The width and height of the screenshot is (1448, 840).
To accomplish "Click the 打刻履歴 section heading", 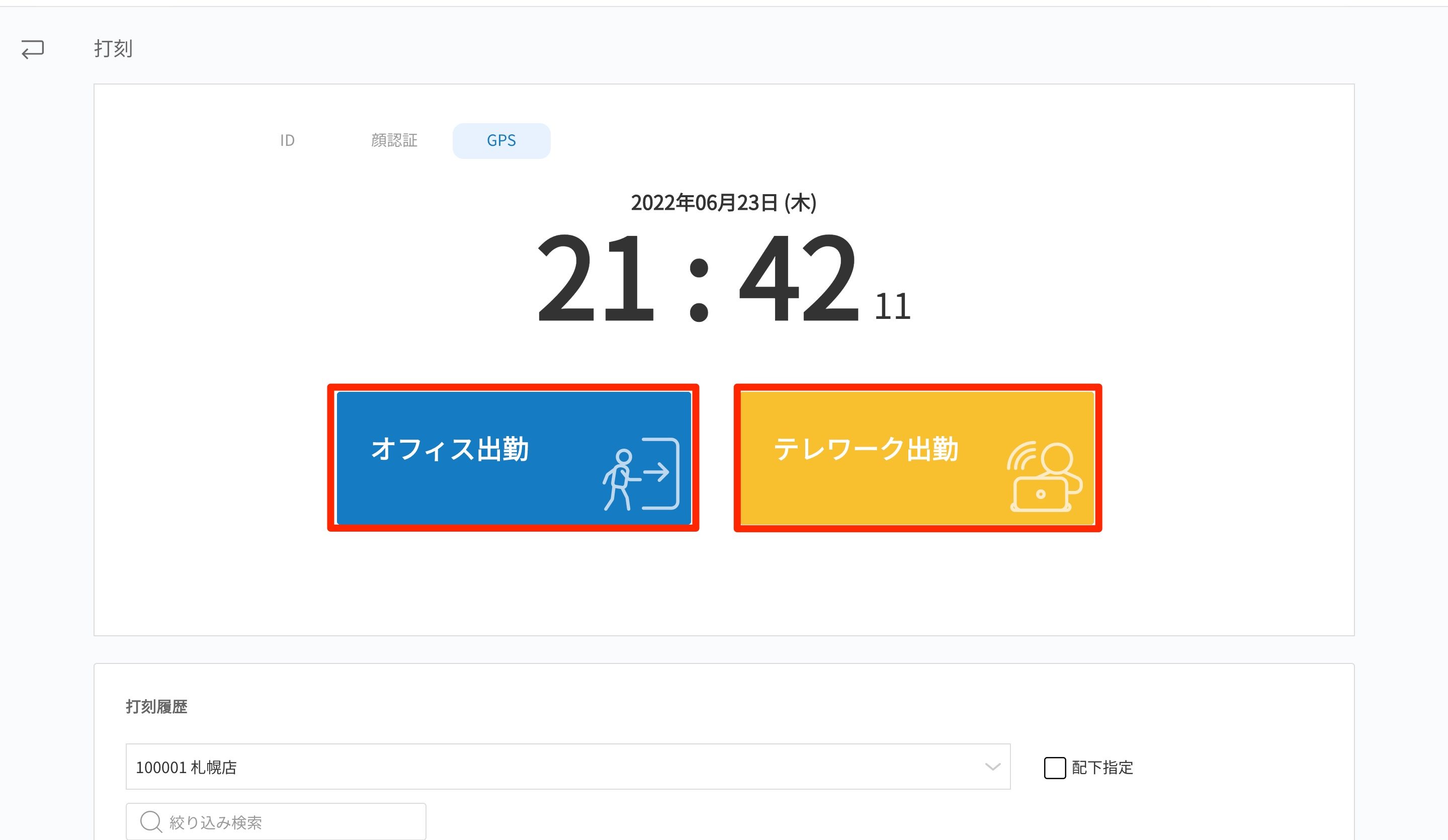I will (156, 706).
